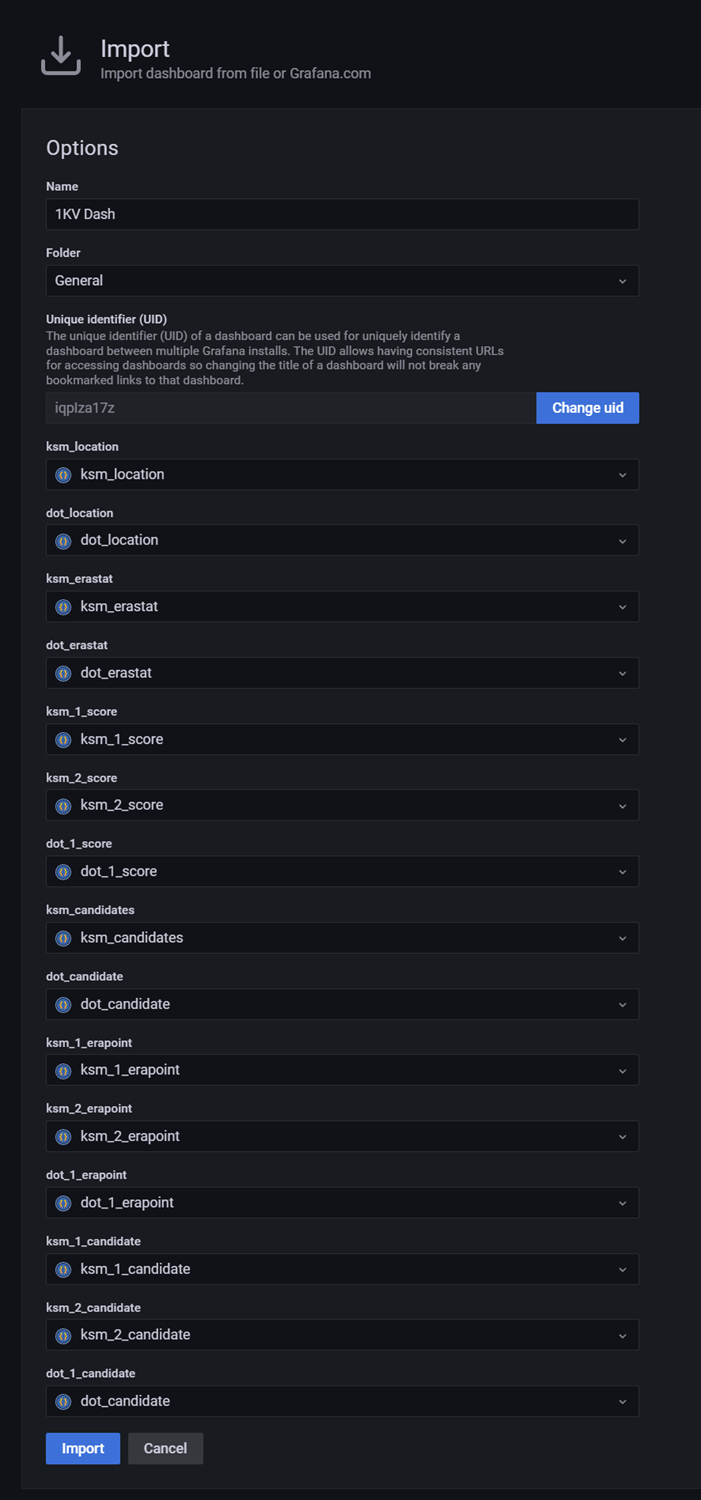Viewport: 701px width, 1500px height.
Task: Open the ksm_1_candidate datasource dropdown
Action: coord(342,1269)
